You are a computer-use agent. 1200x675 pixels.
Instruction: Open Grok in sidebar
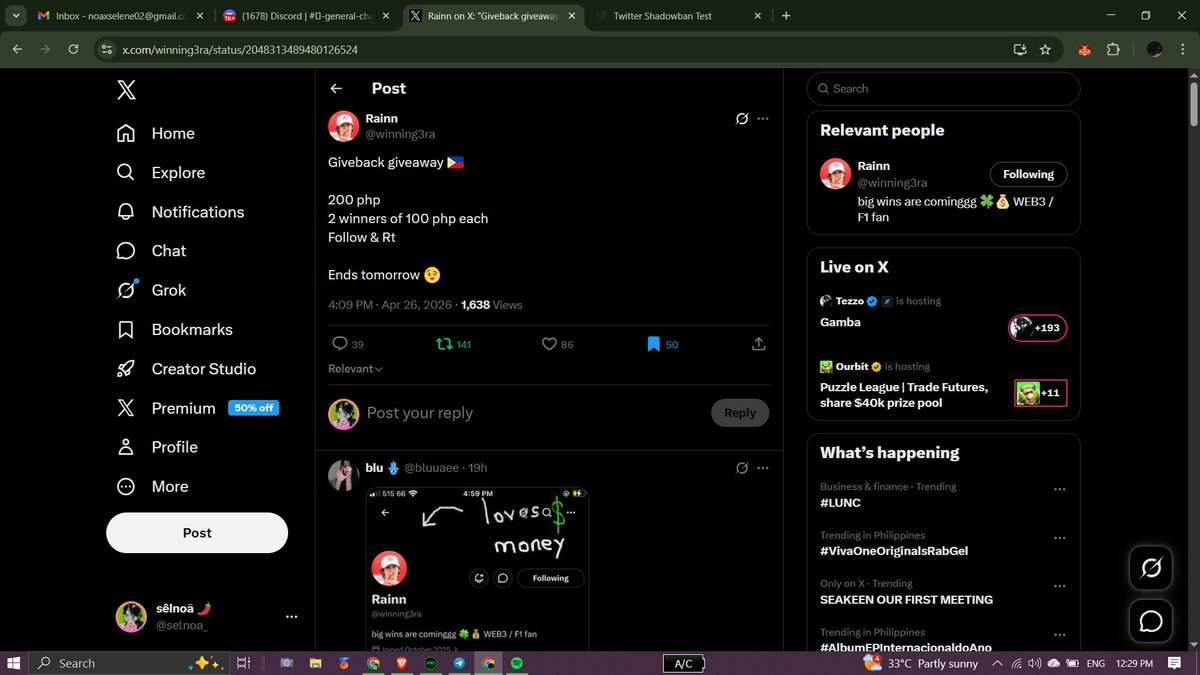coord(151,290)
